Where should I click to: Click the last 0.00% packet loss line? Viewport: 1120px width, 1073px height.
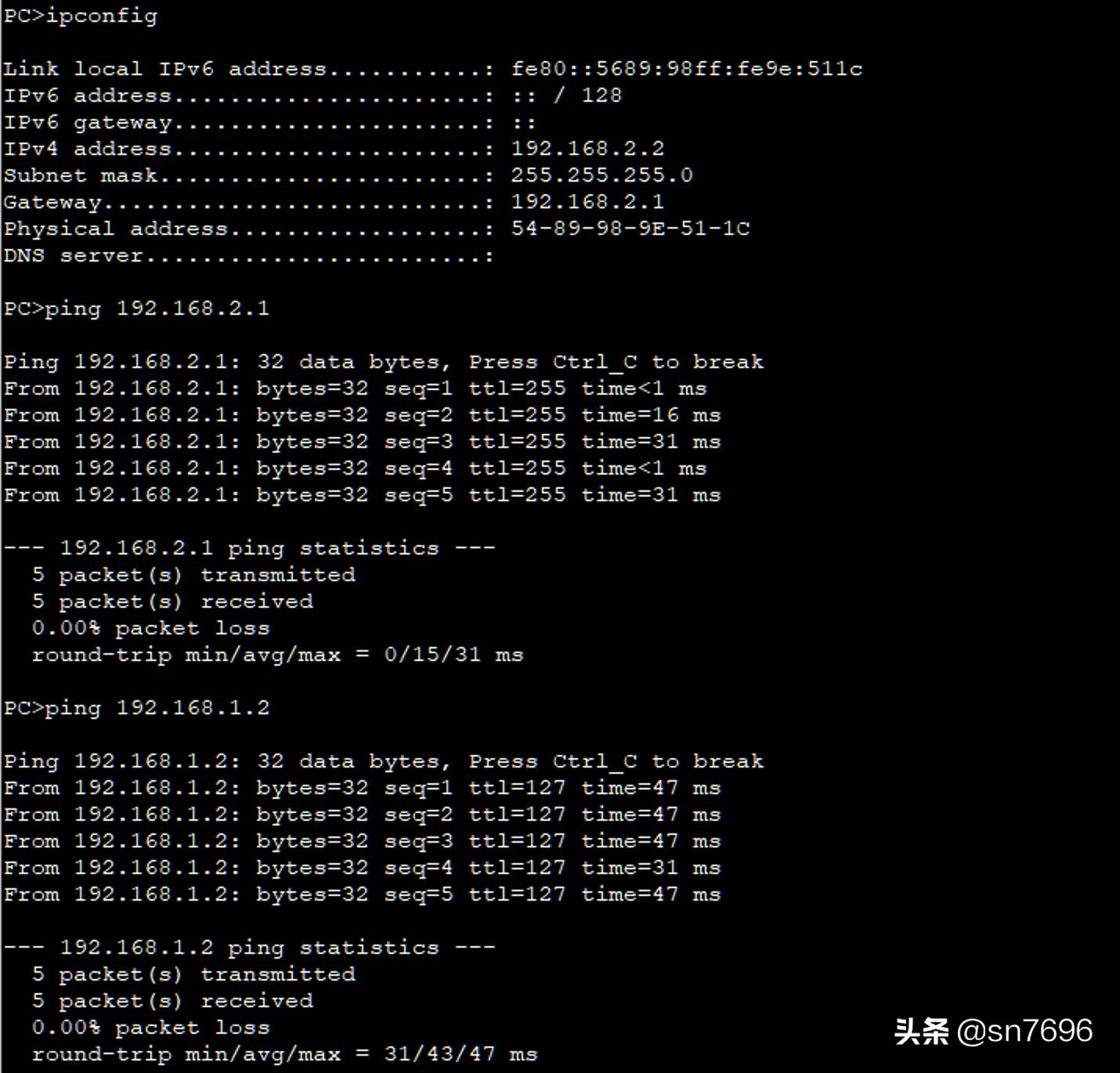click(150, 1028)
